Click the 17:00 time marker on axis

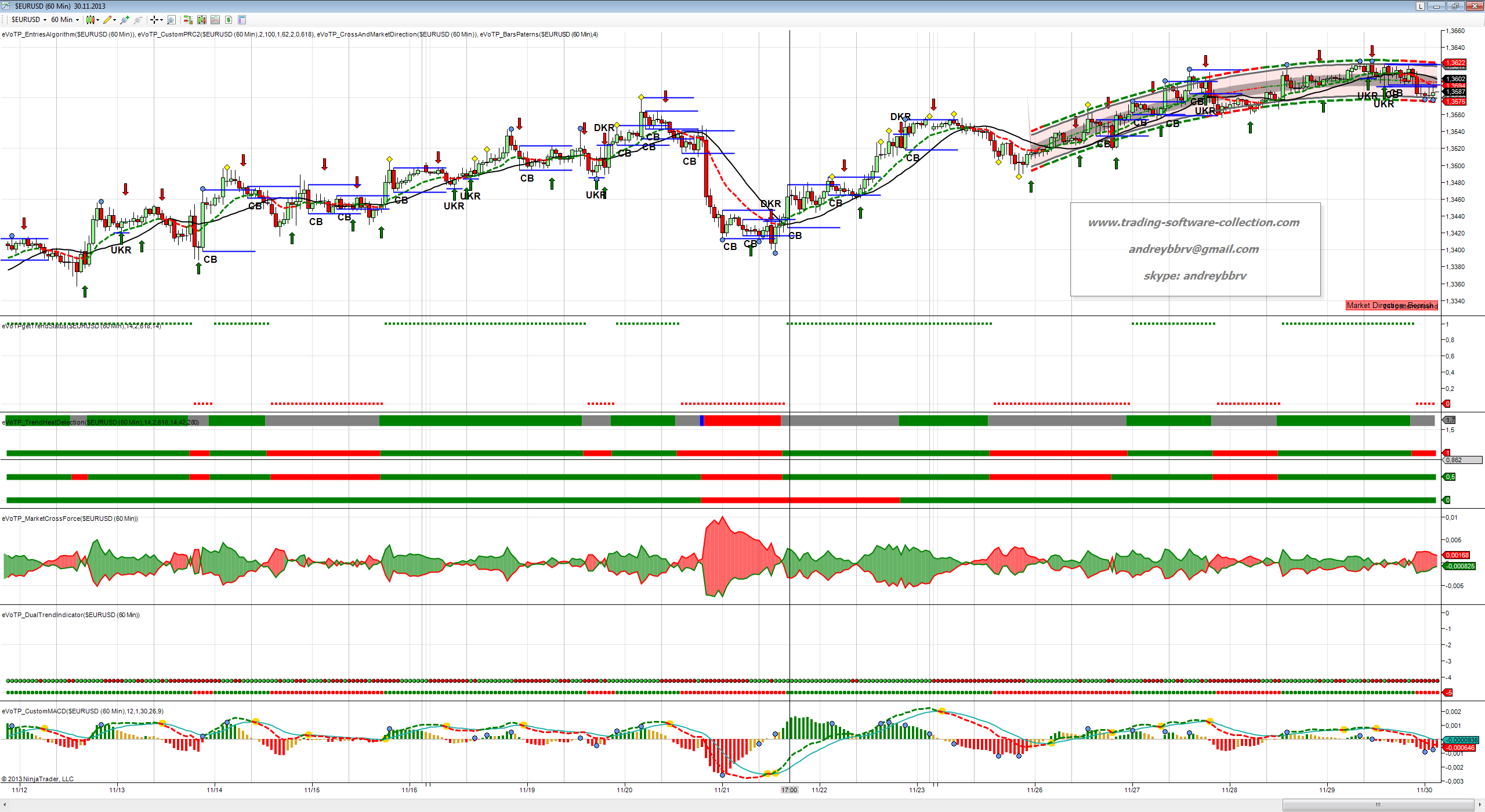pos(789,790)
